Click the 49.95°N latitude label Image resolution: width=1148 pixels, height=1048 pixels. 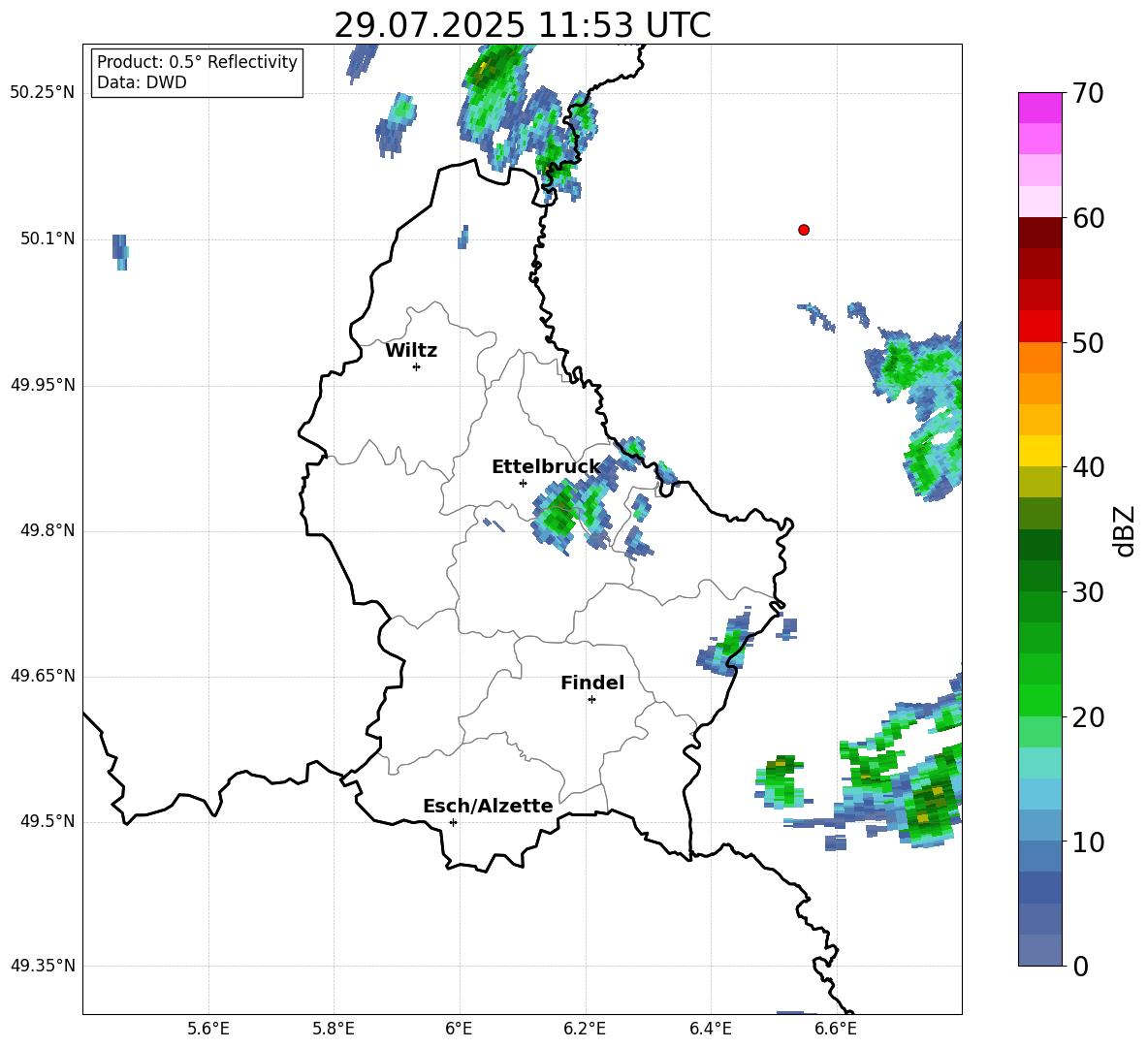pos(43,385)
